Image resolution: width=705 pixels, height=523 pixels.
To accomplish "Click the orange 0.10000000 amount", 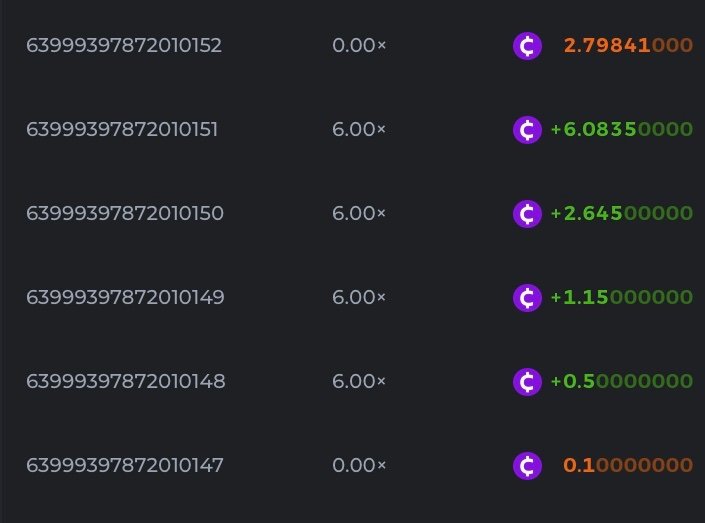I will (x=628, y=466).
